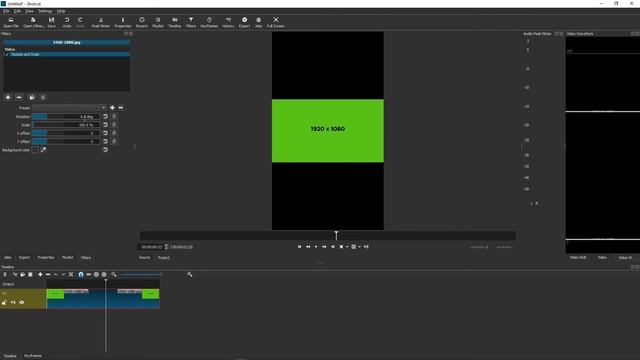This screenshot has height=360, width=640.
Task: Reset the X offset value to default
Action: click(105, 133)
